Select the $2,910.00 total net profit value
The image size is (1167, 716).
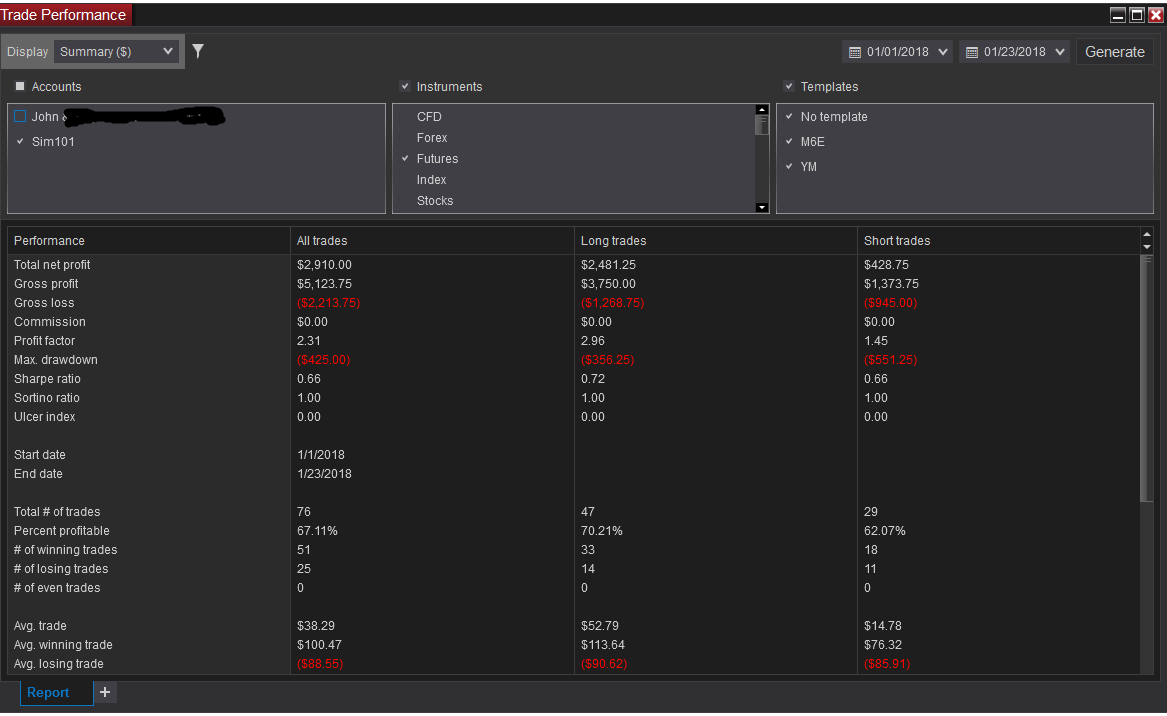pyautogui.click(x=324, y=264)
